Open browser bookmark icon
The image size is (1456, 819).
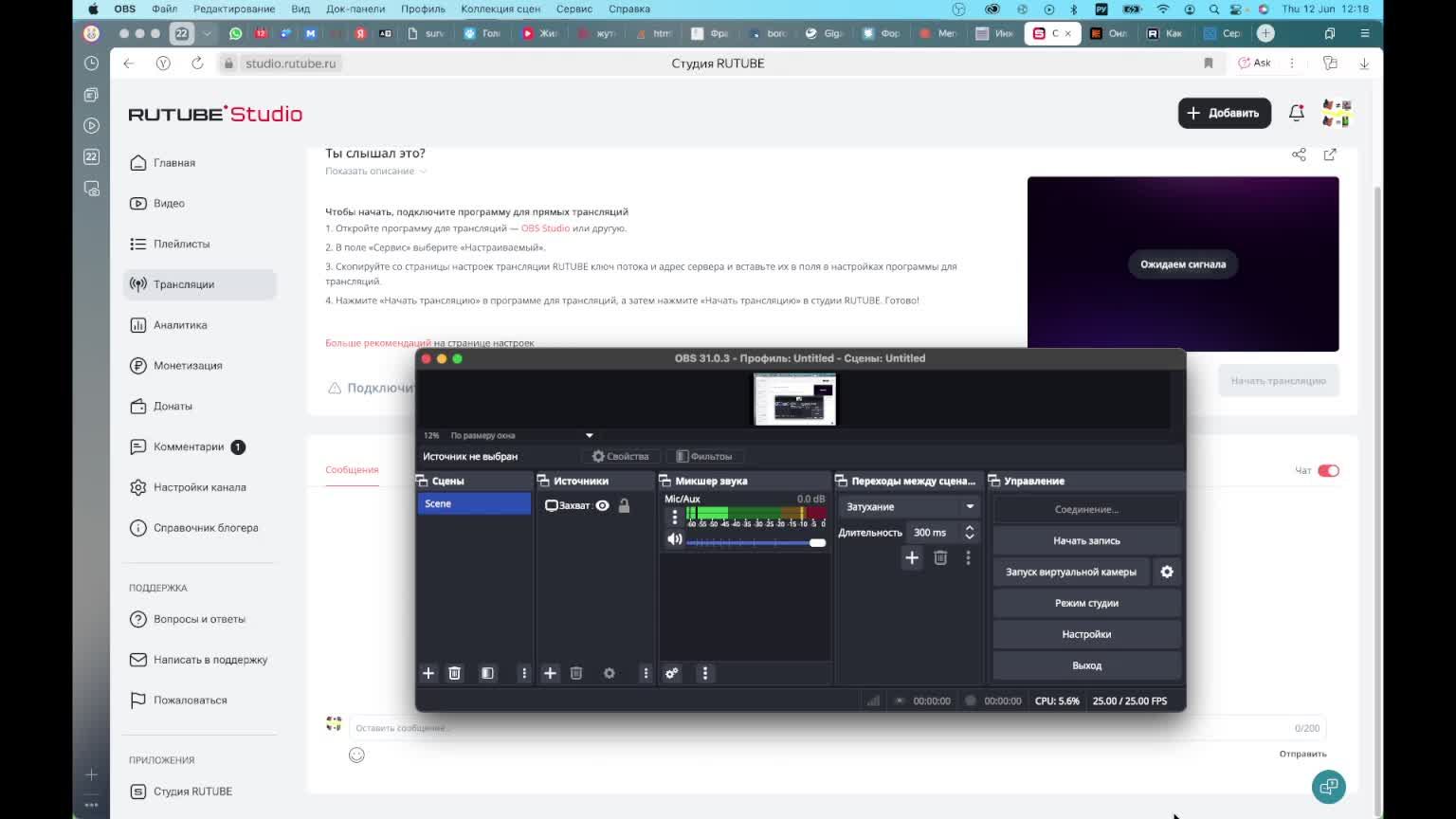point(1209,64)
